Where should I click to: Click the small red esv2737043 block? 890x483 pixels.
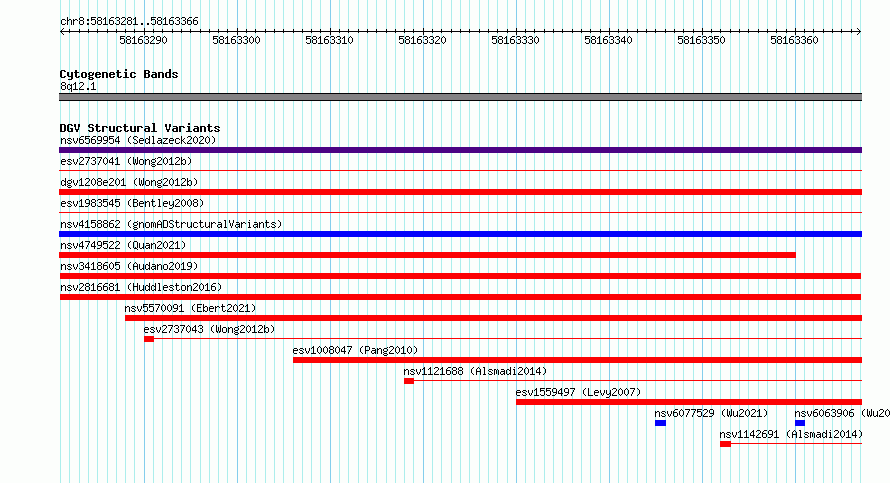pyautogui.click(x=149, y=339)
